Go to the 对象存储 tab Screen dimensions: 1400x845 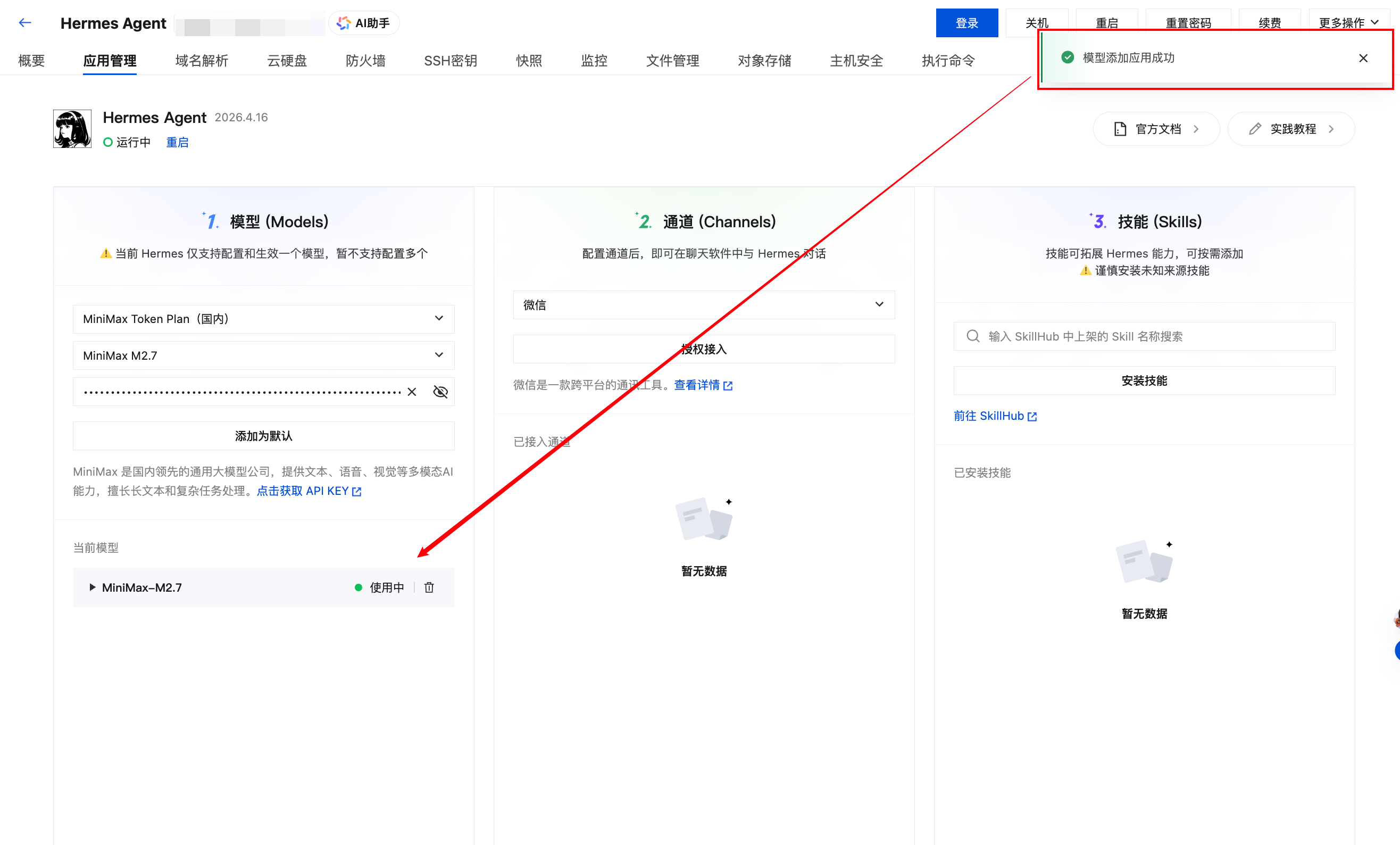click(x=765, y=61)
